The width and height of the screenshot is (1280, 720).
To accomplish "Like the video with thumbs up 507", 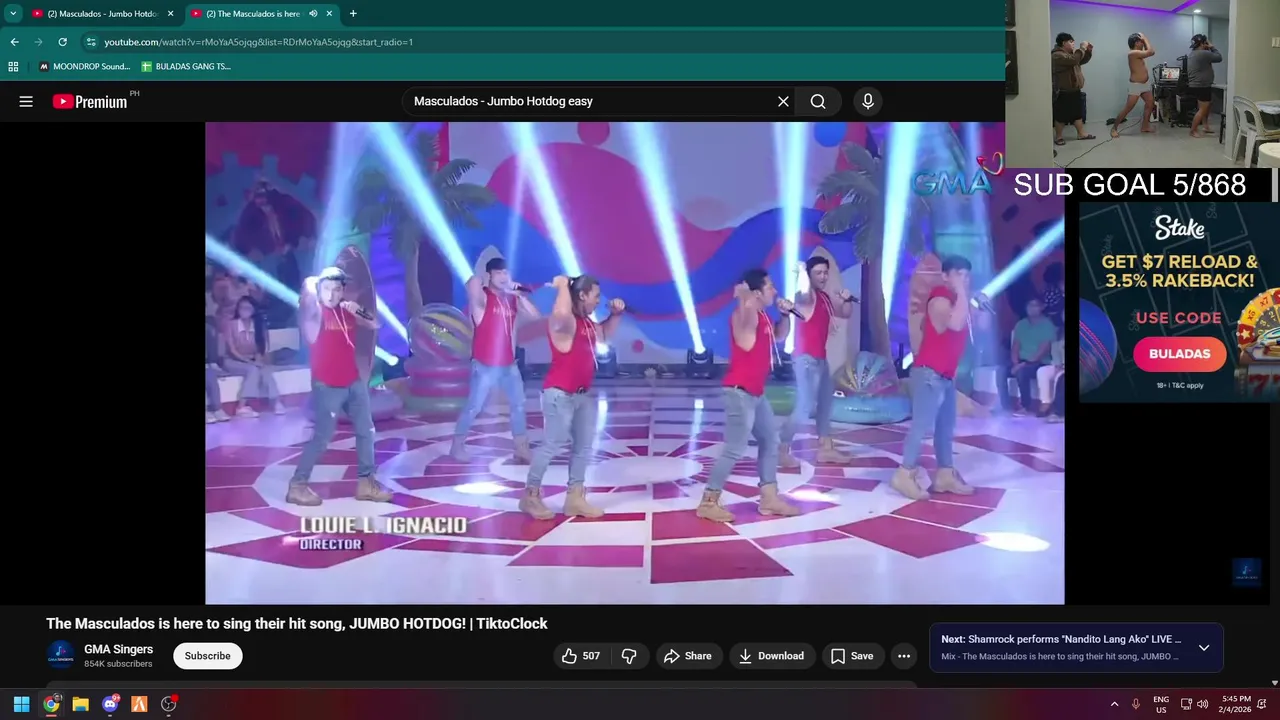I will point(581,656).
